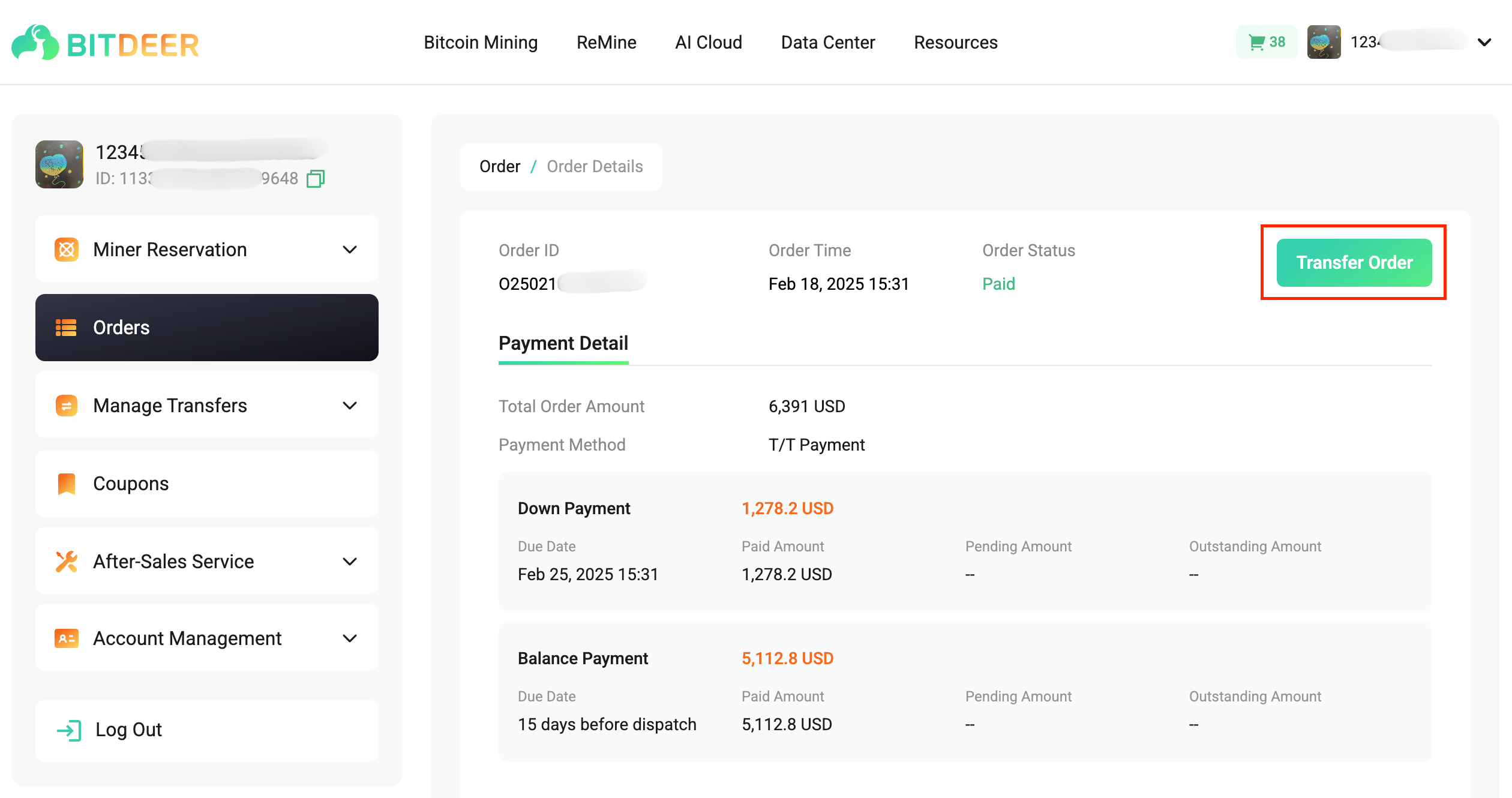
Task: Expand the account dropdown chevron in header
Action: click(1484, 42)
